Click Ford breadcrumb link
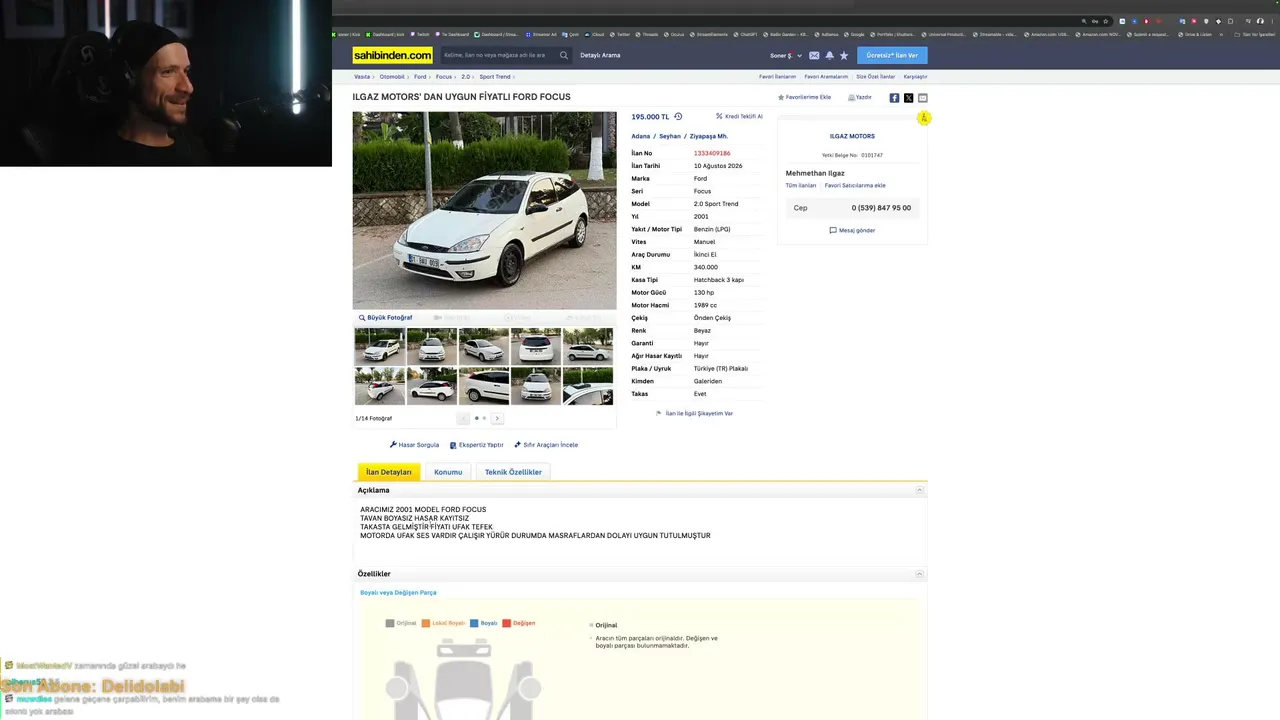The image size is (1280, 720). click(x=420, y=77)
